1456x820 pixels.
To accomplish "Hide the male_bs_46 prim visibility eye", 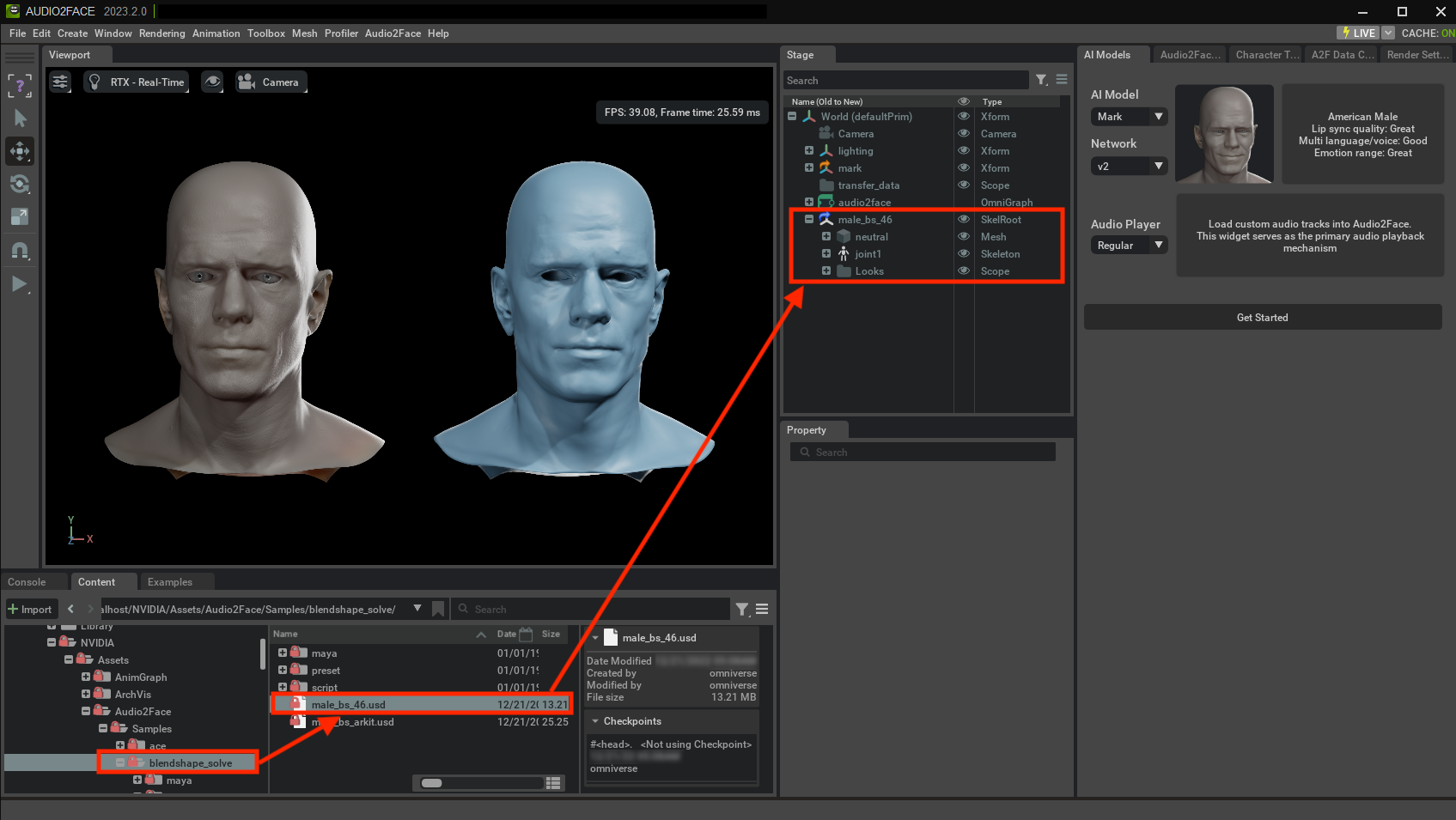I will pyautogui.click(x=964, y=220).
